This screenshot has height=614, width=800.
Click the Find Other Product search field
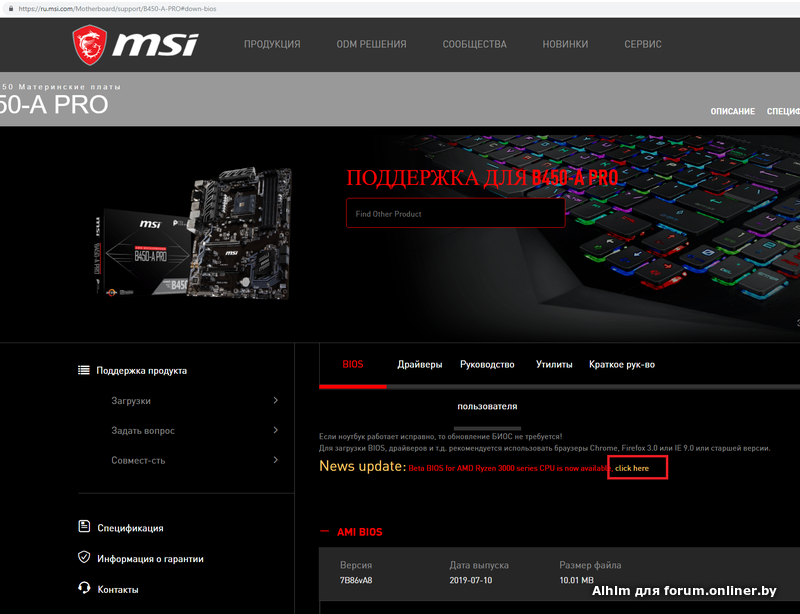pyautogui.click(x=456, y=213)
